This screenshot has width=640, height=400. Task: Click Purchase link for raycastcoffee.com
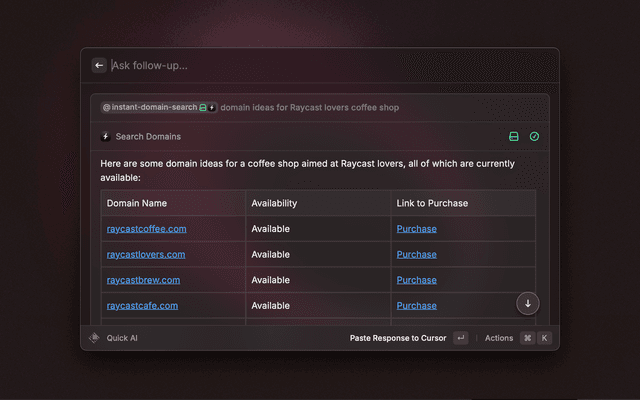point(416,229)
